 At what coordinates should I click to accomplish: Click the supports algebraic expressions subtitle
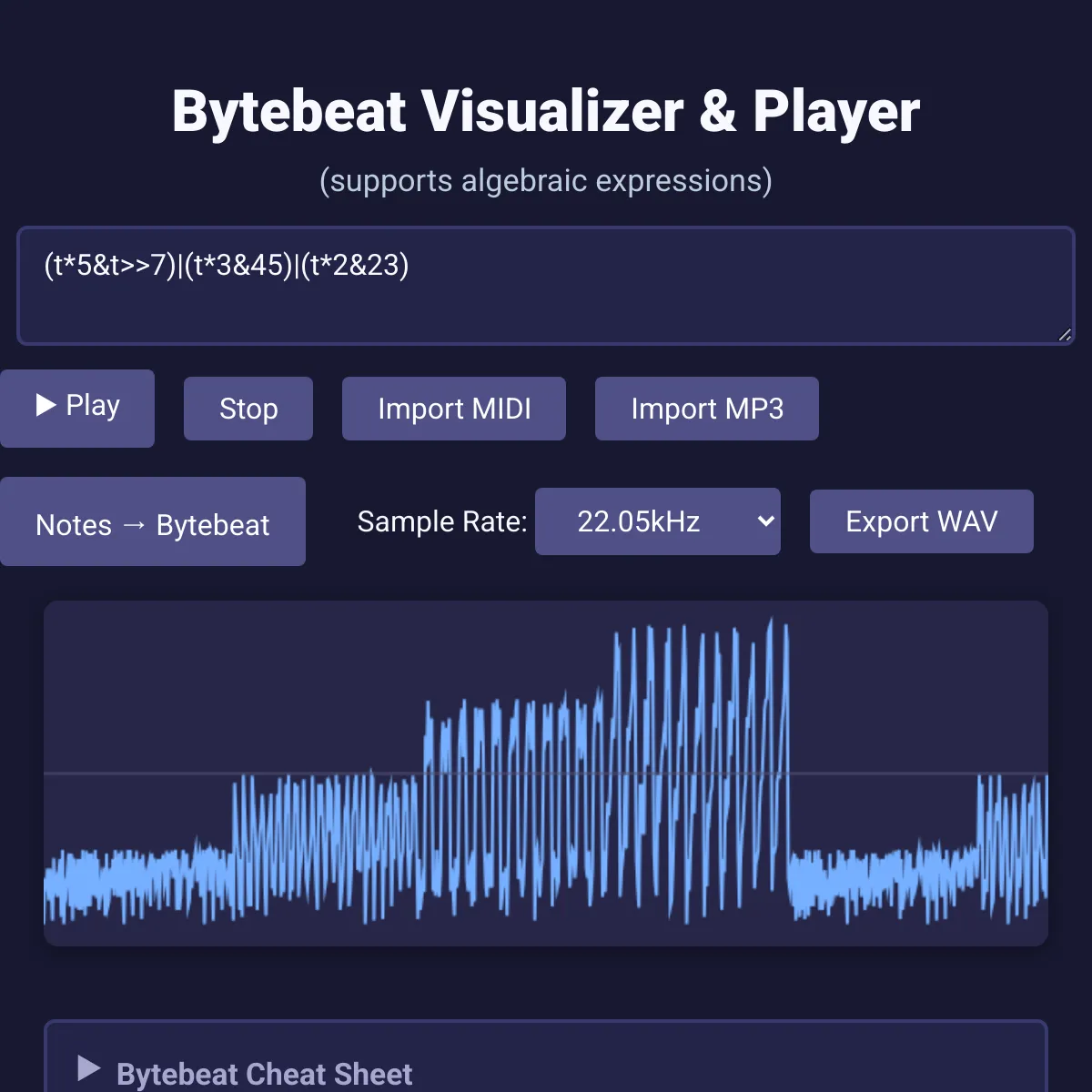[546, 180]
